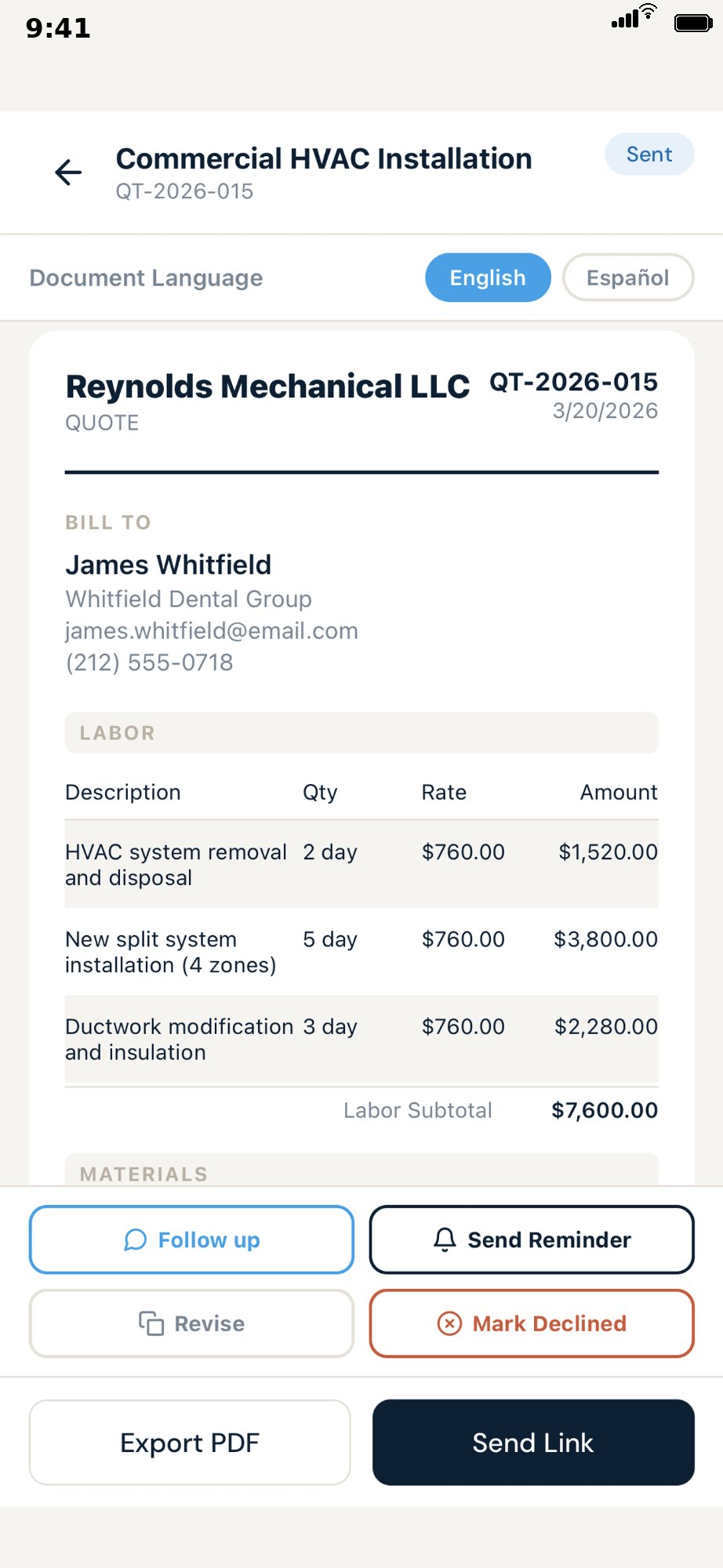The width and height of the screenshot is (723, 1568).
Task: Select the Labor section header
Action: pos(361,733)
